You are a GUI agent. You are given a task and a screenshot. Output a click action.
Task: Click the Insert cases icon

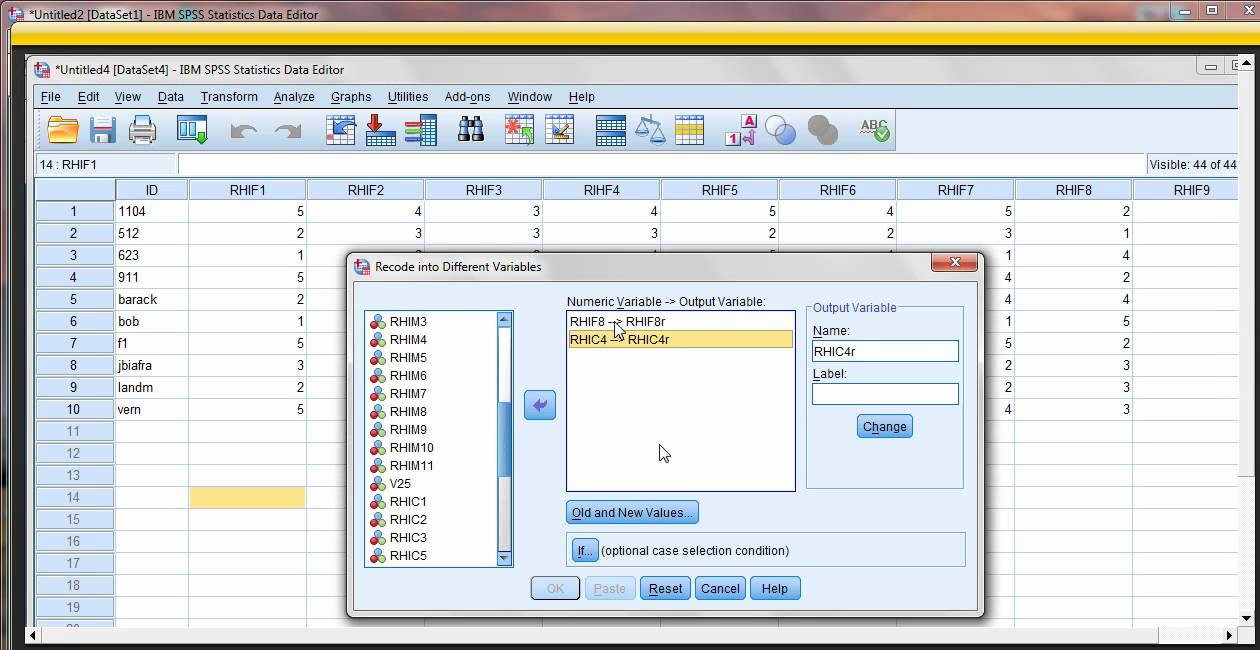519,130
